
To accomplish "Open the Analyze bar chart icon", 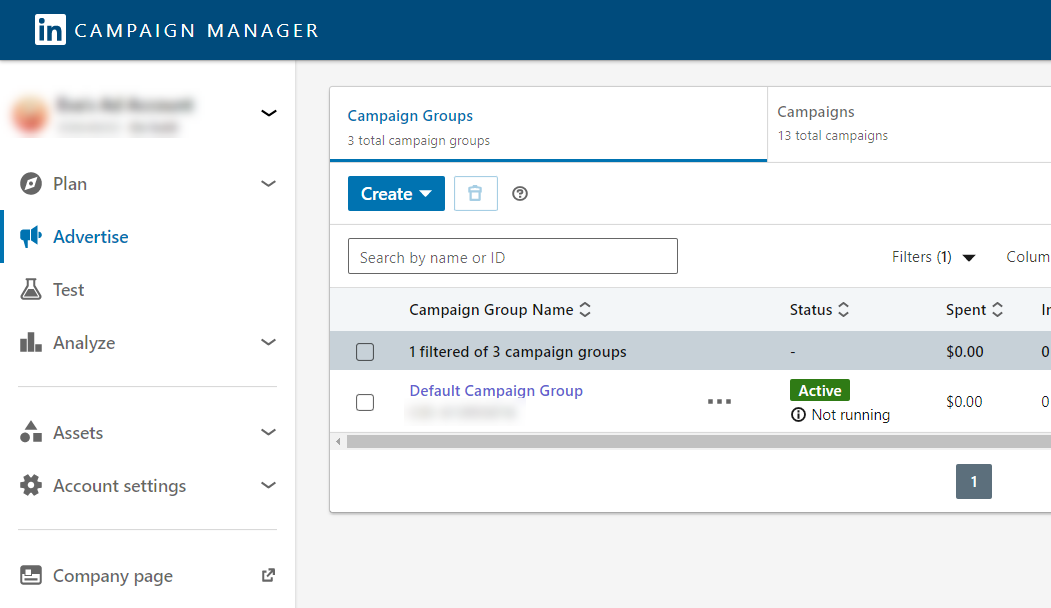I will click(x=31, y=343).
